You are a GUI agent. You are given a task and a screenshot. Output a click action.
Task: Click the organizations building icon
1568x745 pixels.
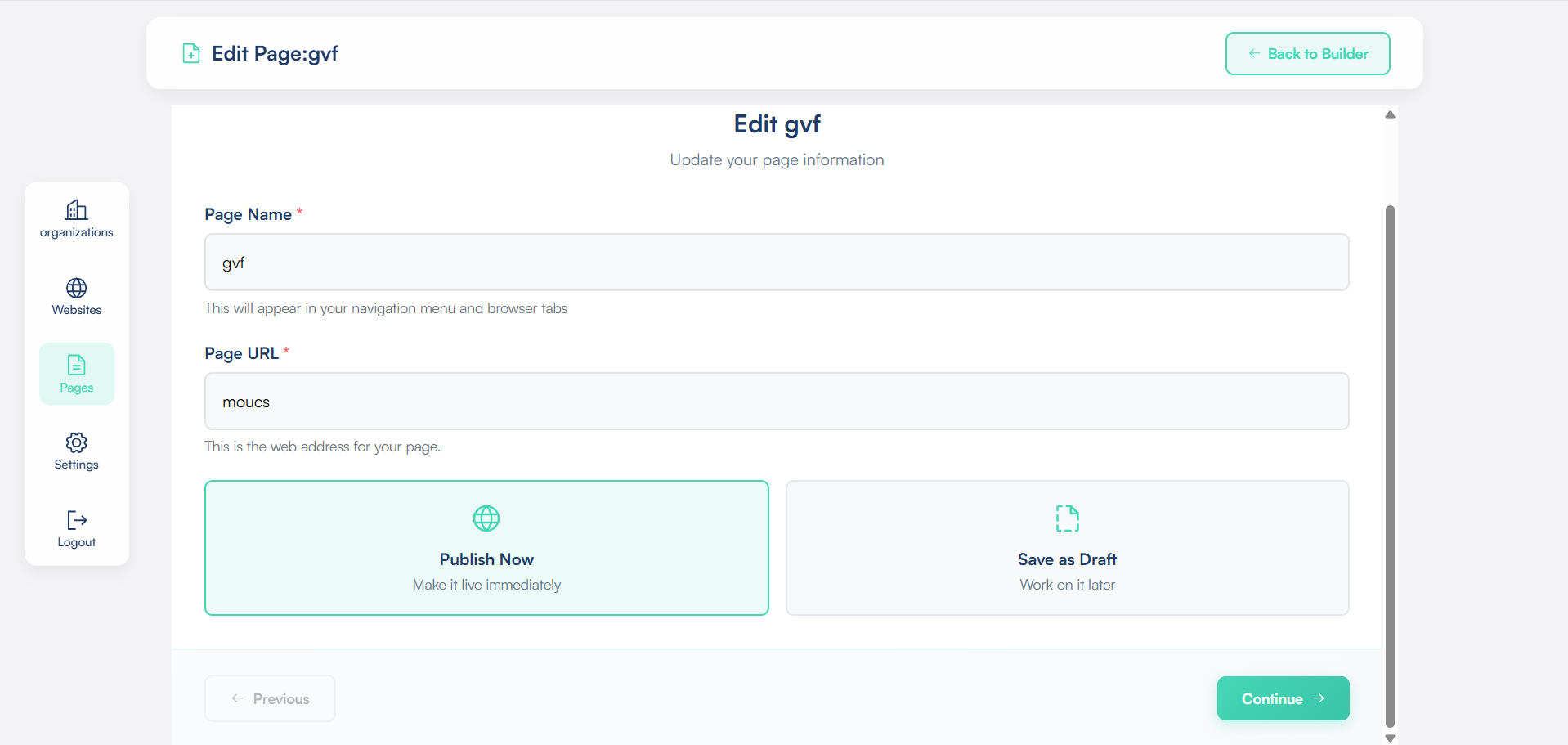click(77, 209)
